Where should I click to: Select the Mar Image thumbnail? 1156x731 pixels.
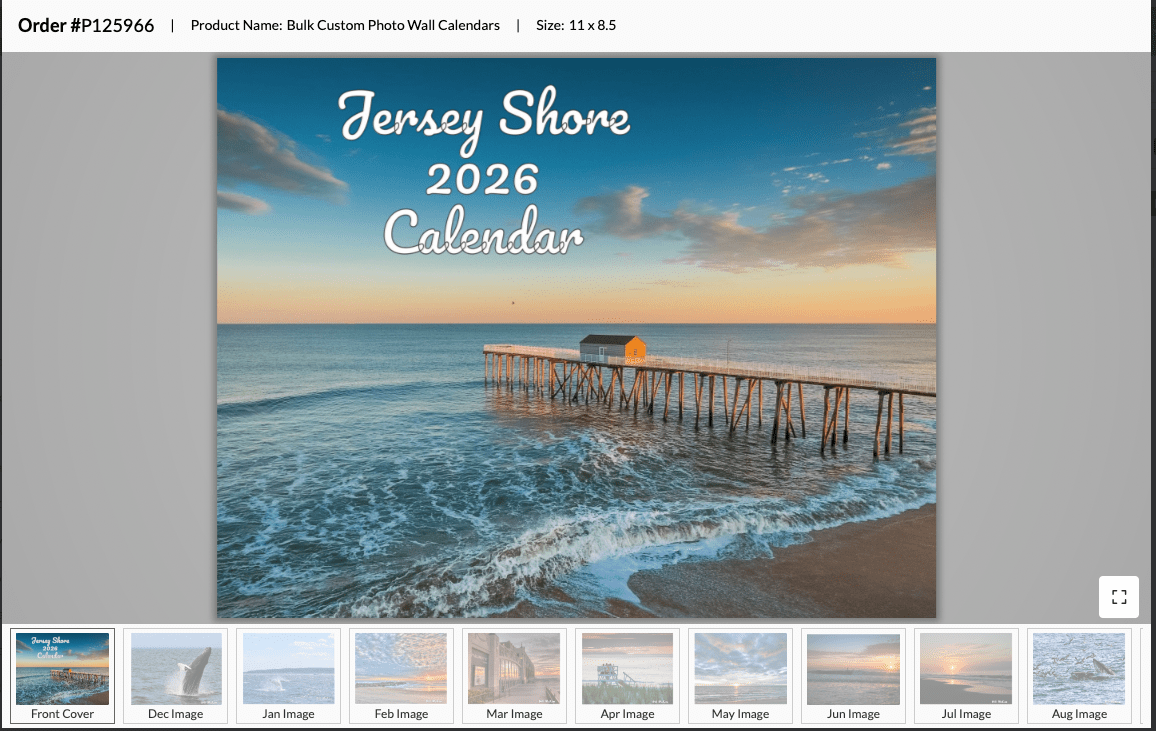point(514,668)
